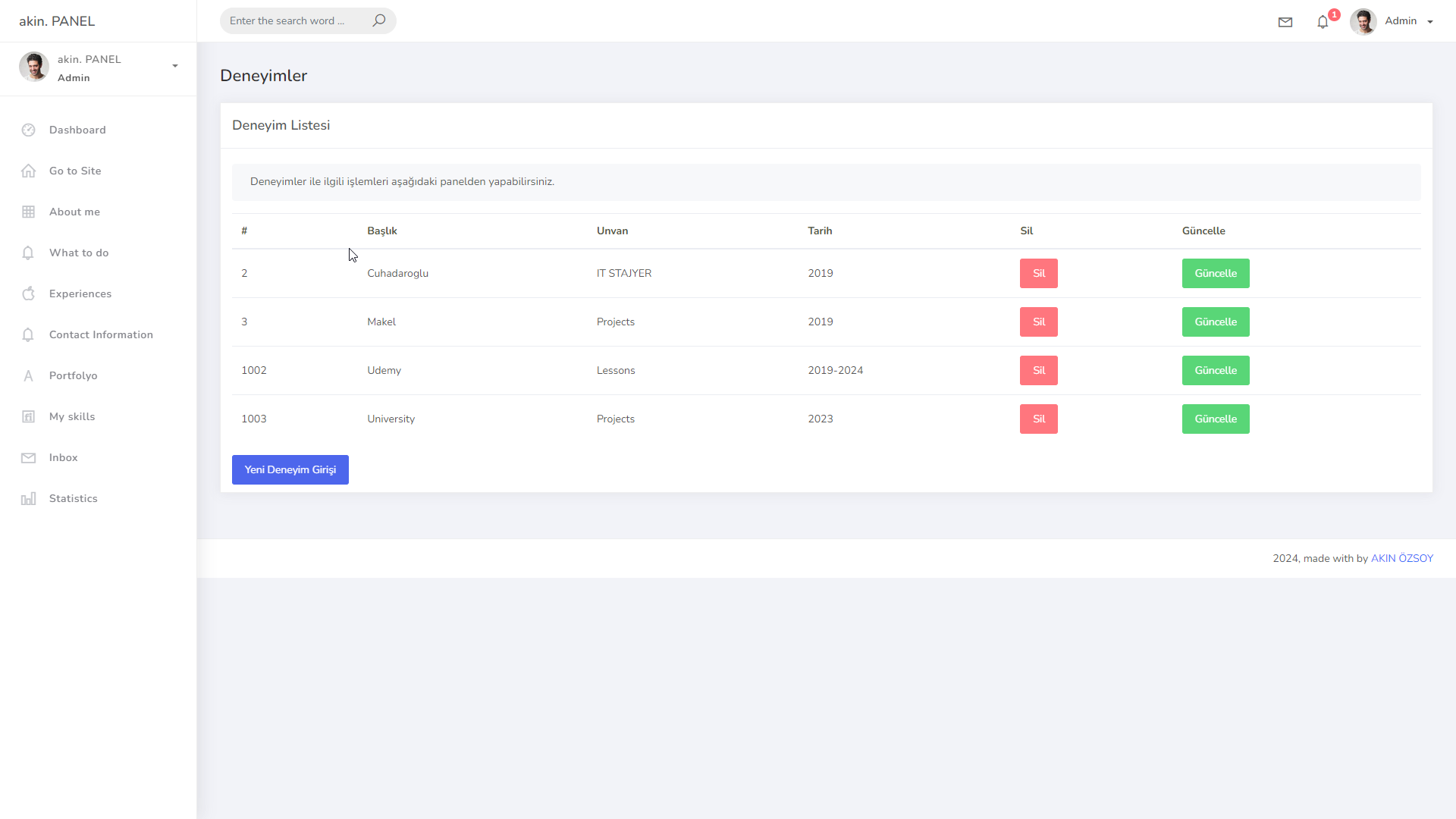This screenshot has width=1456, height=819.
Task: Open the AKIN ÖZSOY footer link
Action: [x=1401, y=558]
